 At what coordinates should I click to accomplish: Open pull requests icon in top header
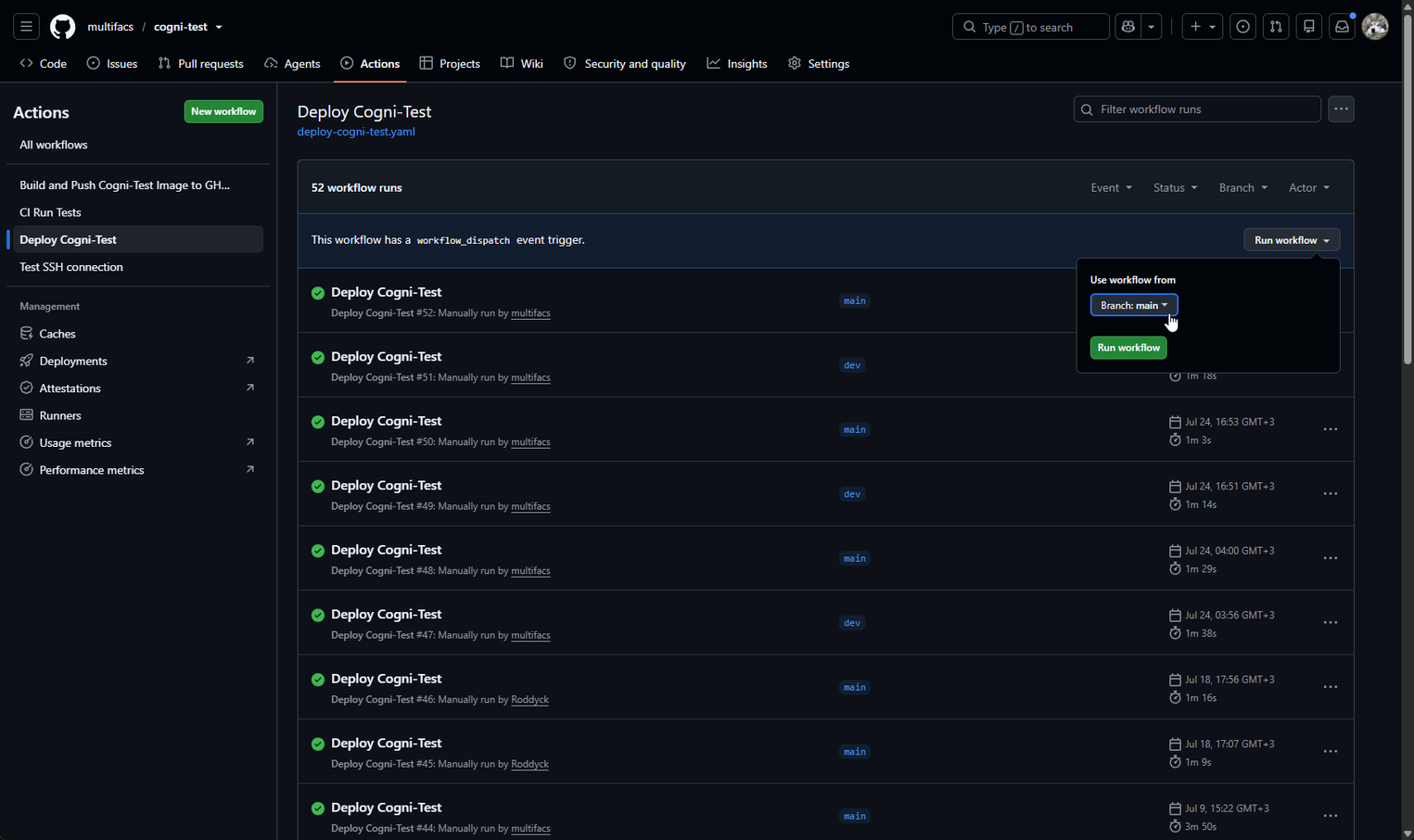tap(1276, 27)
